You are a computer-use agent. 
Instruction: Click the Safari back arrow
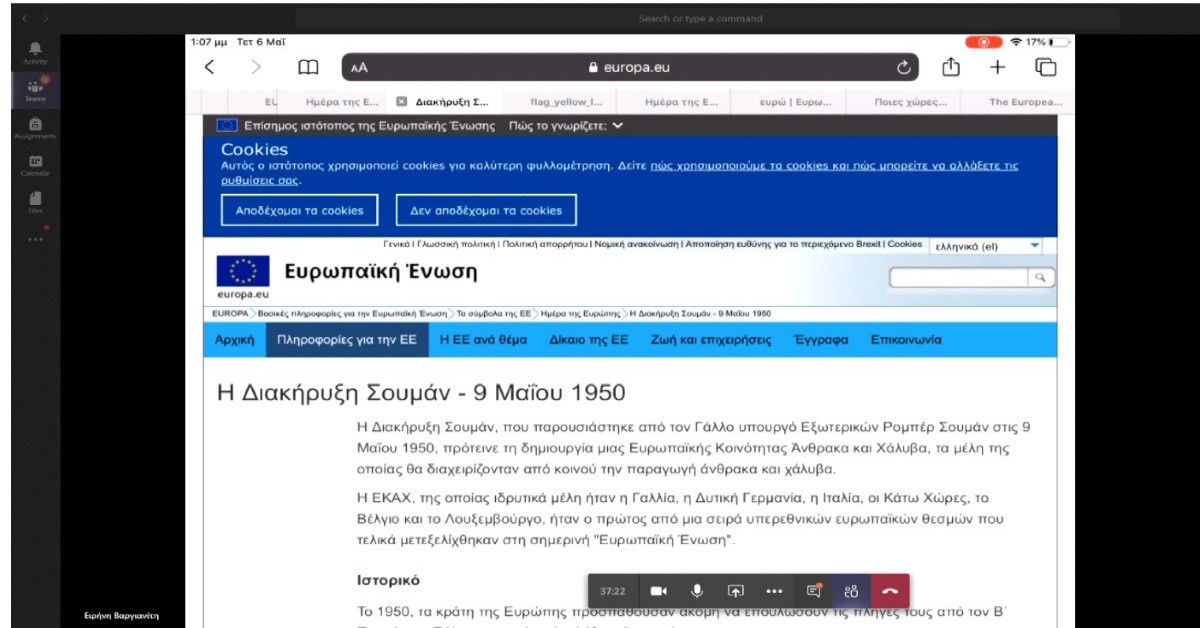209,67
